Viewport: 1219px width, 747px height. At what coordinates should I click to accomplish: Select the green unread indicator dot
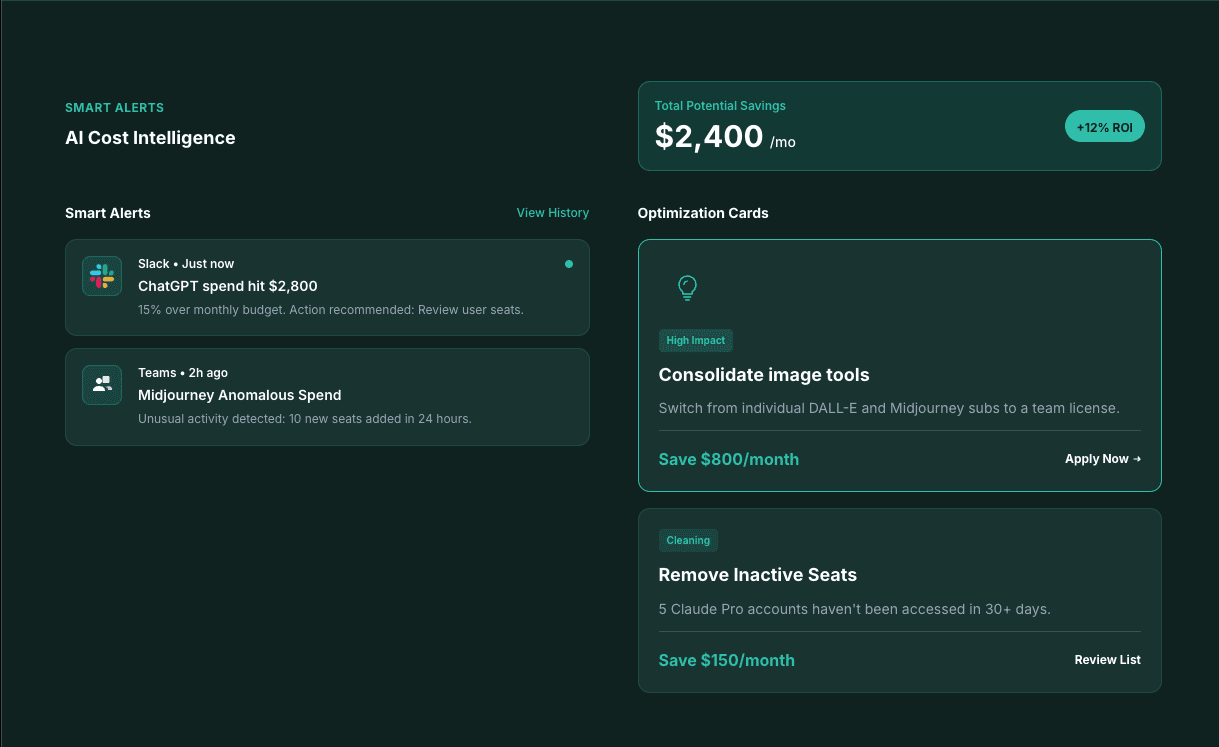[x=569, y=264]
